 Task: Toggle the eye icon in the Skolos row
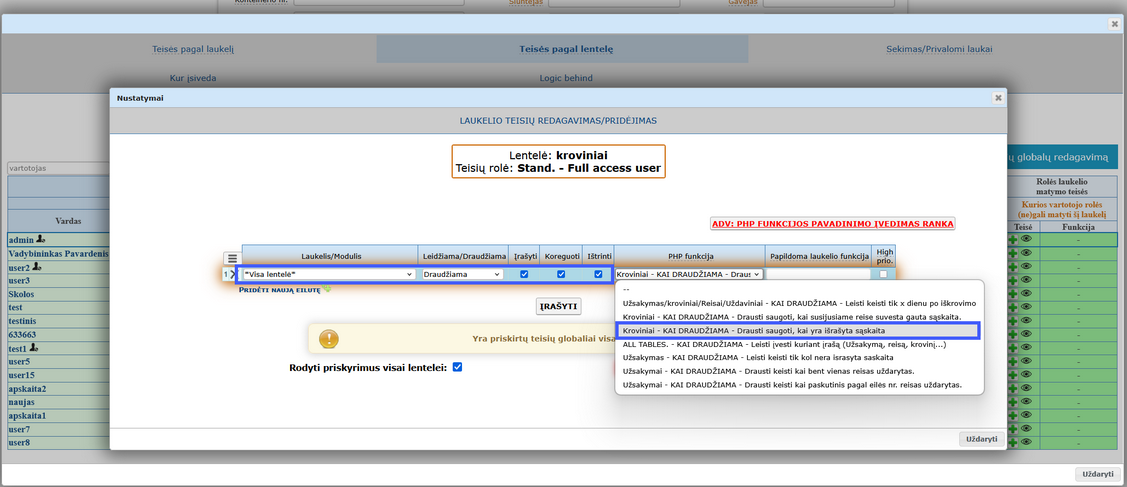[1026, 294]
